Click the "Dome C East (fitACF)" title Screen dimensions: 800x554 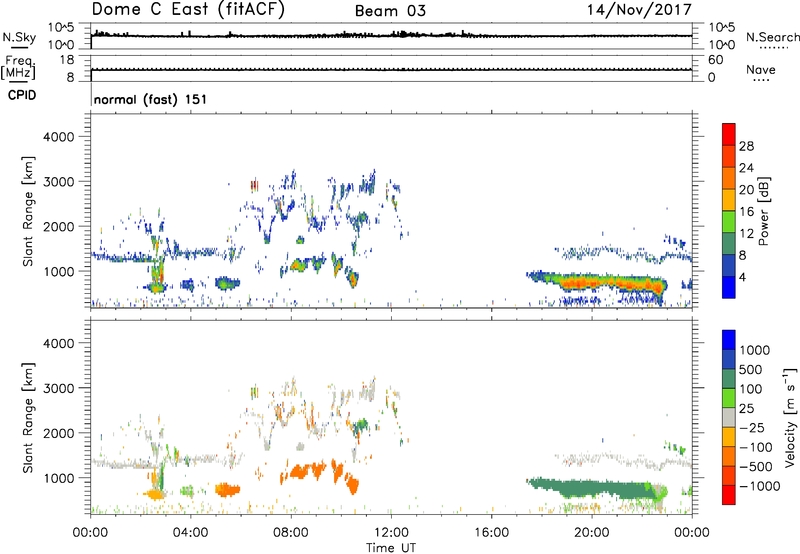click(188, 10)
